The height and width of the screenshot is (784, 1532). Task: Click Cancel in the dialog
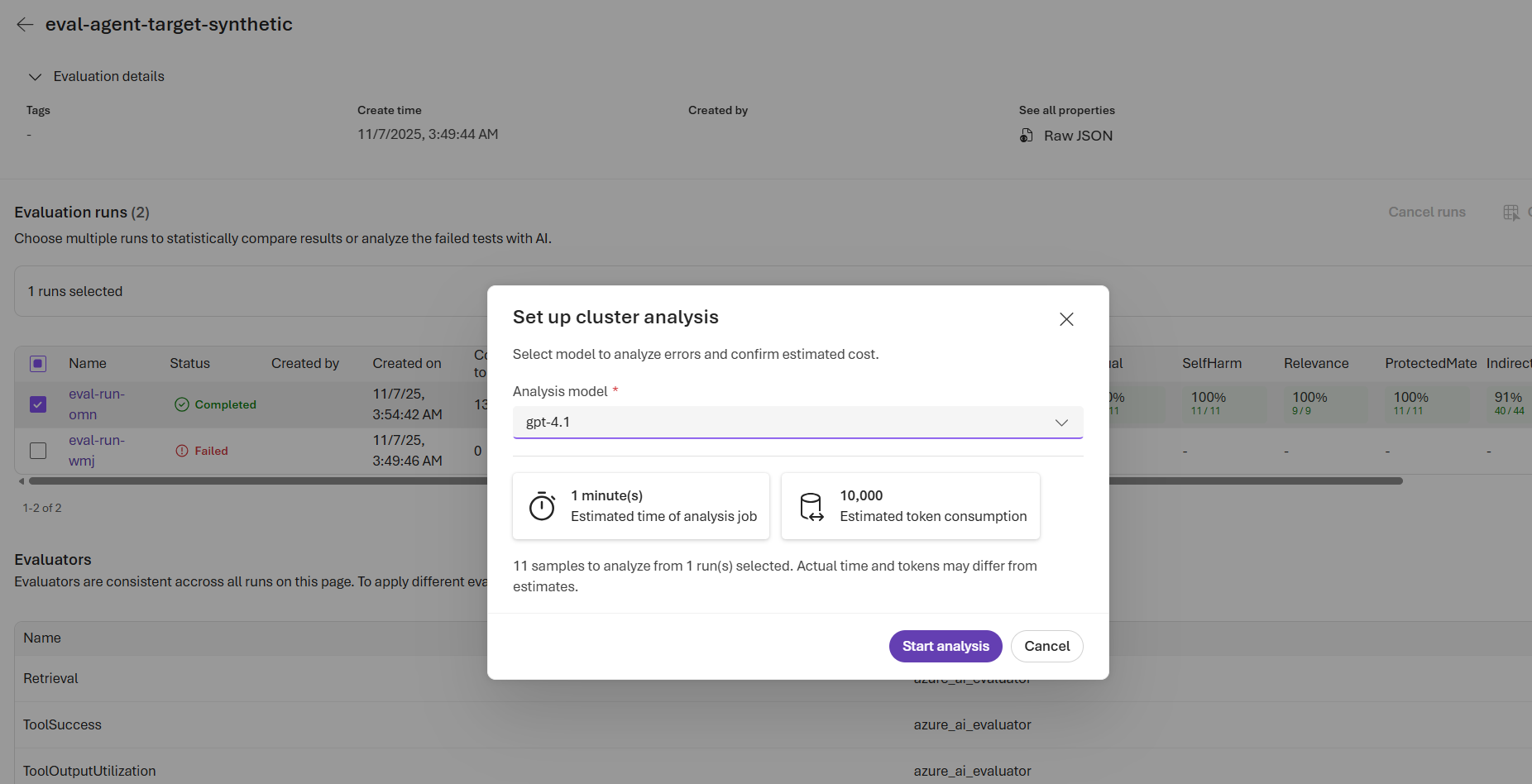point(1046,646)
